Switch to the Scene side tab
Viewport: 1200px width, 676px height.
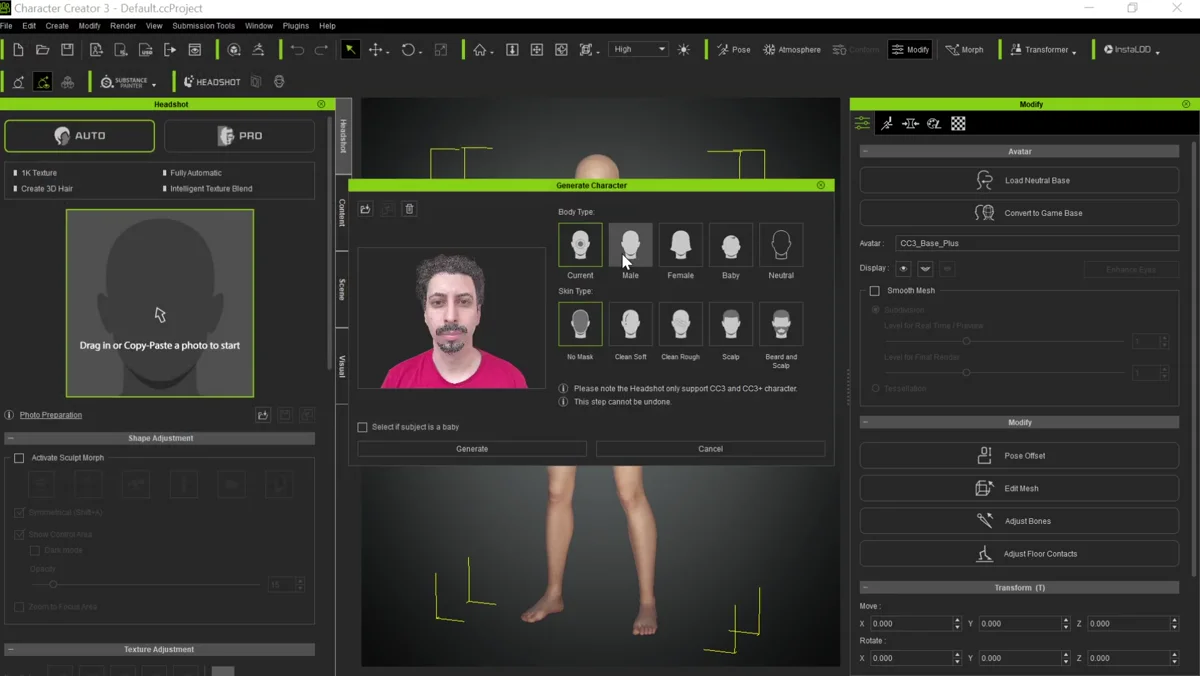[x=343, y=289]
